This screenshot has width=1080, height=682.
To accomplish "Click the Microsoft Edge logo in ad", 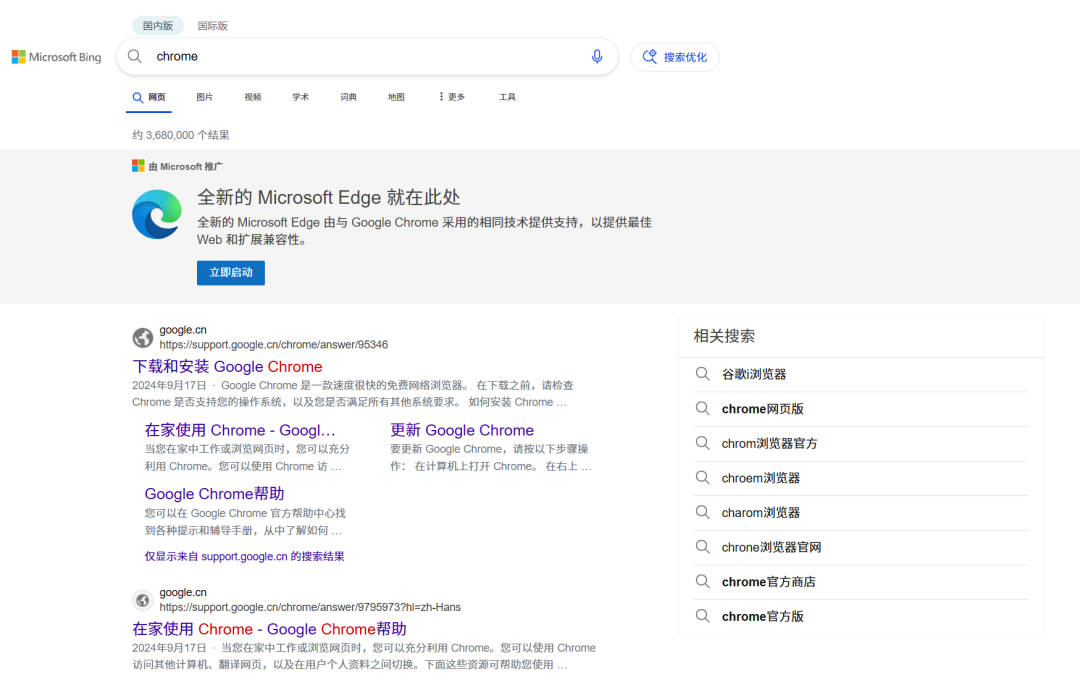I will (157, 214).
